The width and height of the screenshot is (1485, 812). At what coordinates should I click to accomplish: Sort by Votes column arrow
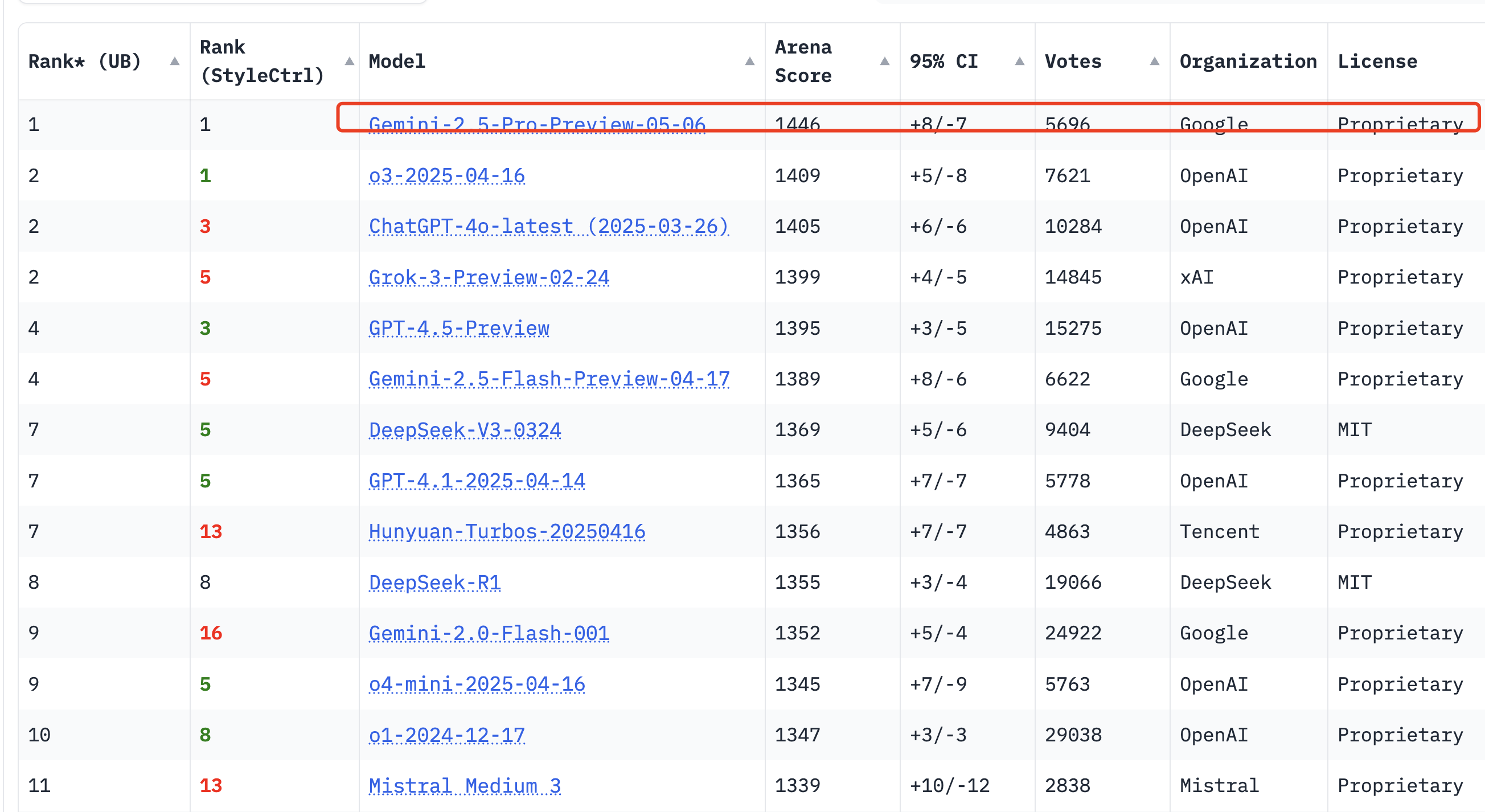(x=1154, y=61)
